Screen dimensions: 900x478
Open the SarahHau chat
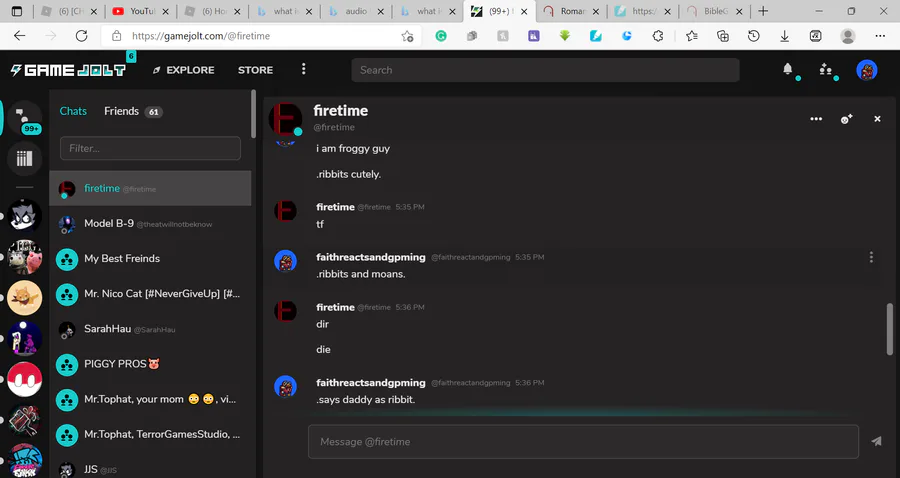click(150, 329)
